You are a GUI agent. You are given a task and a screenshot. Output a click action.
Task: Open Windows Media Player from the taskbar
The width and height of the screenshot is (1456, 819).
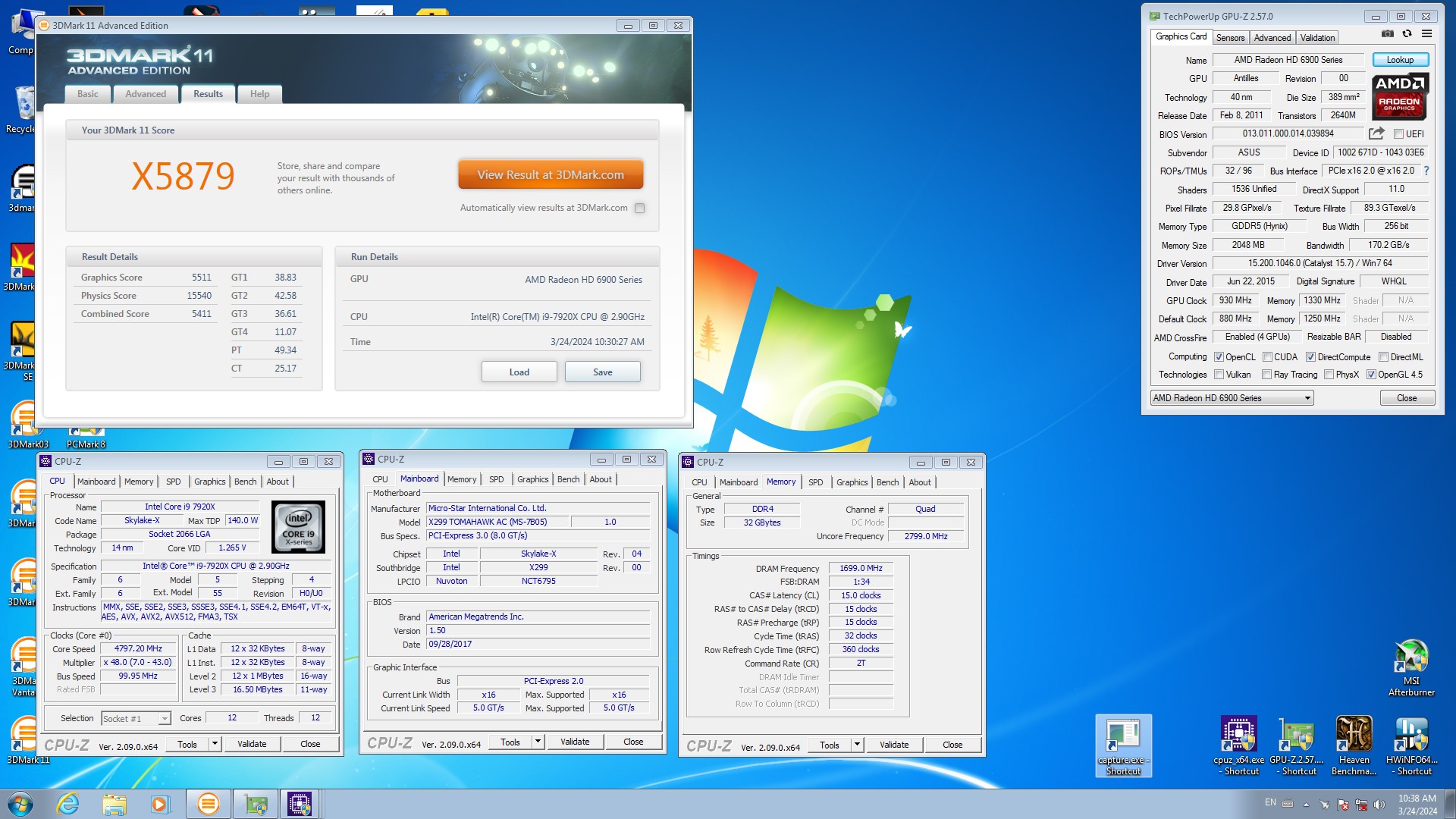tap(160, 804)
